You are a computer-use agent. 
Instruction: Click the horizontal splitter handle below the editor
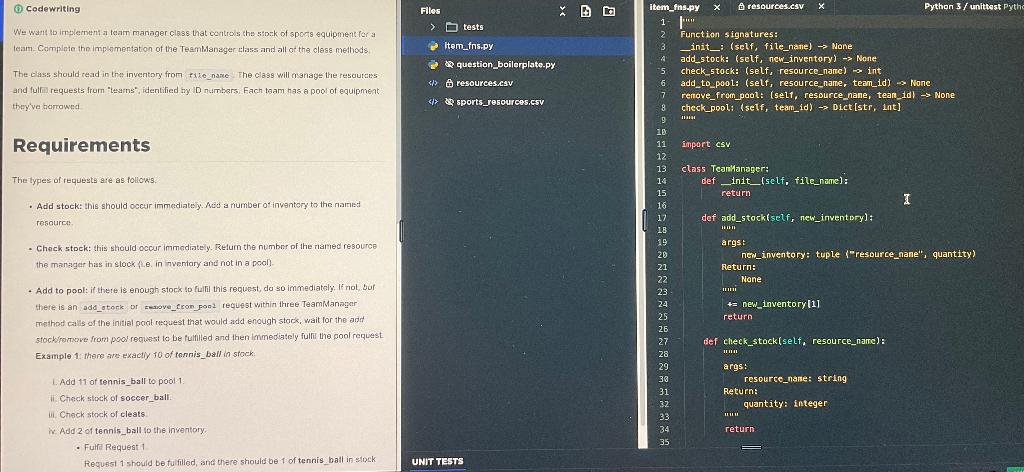pyautogui.click(x=751, y=448)
